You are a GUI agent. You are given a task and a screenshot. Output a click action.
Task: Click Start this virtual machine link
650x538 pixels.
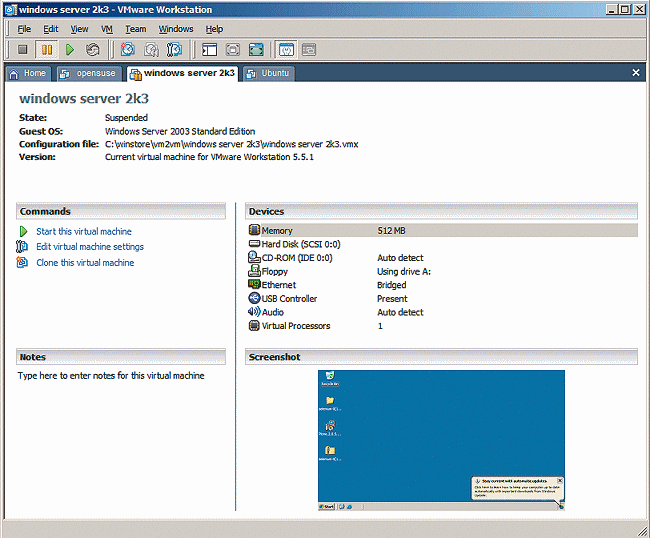pos(83,231)
